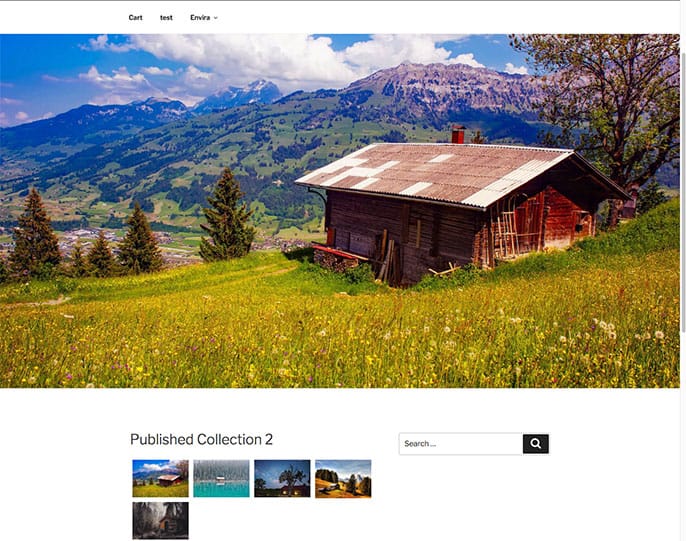This screenshot has width=686, height=541.
Task: Open the dark foggy forest cabin thumbnail
Action: (x=161, y=520)
